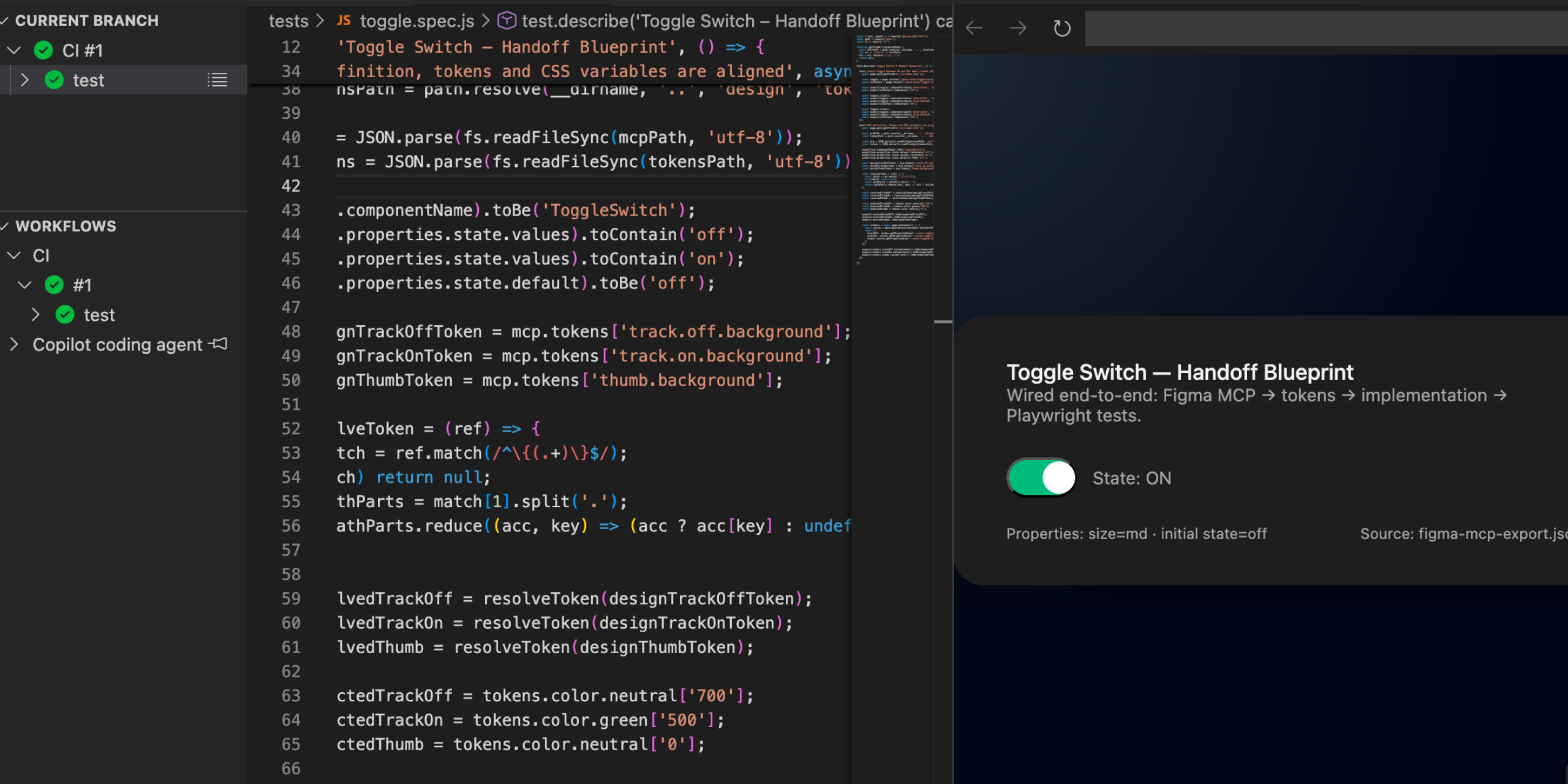Click 'ToggleSwitch' string on line 43
Image resolution: width=1568 pixels, height=784 pixels.
tap(608, 210)
